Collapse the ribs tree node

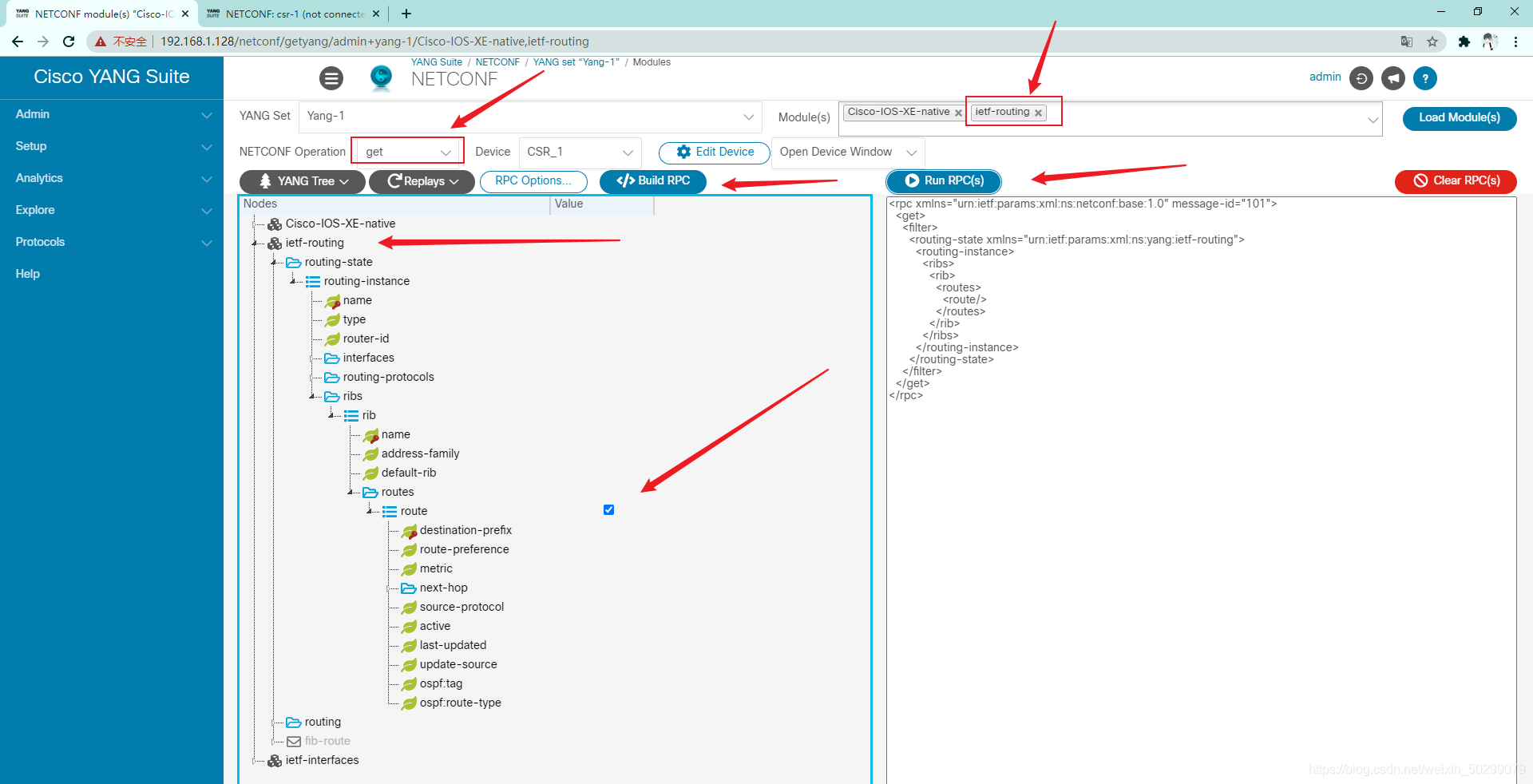pos(313,397)
